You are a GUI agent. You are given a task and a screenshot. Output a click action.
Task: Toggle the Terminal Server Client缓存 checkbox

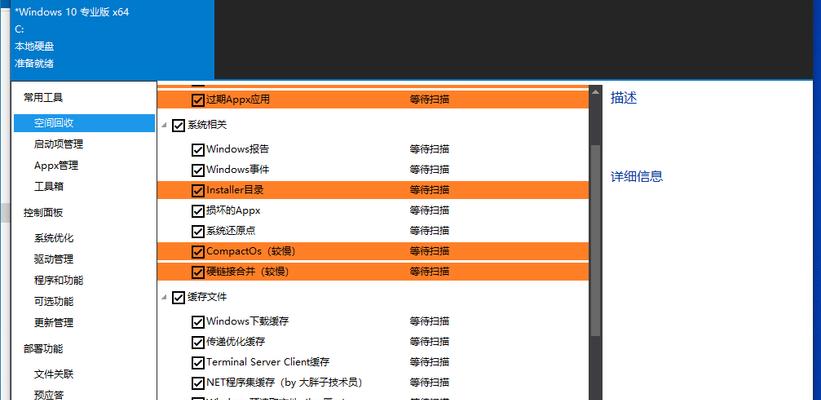(x=197, y=363)
